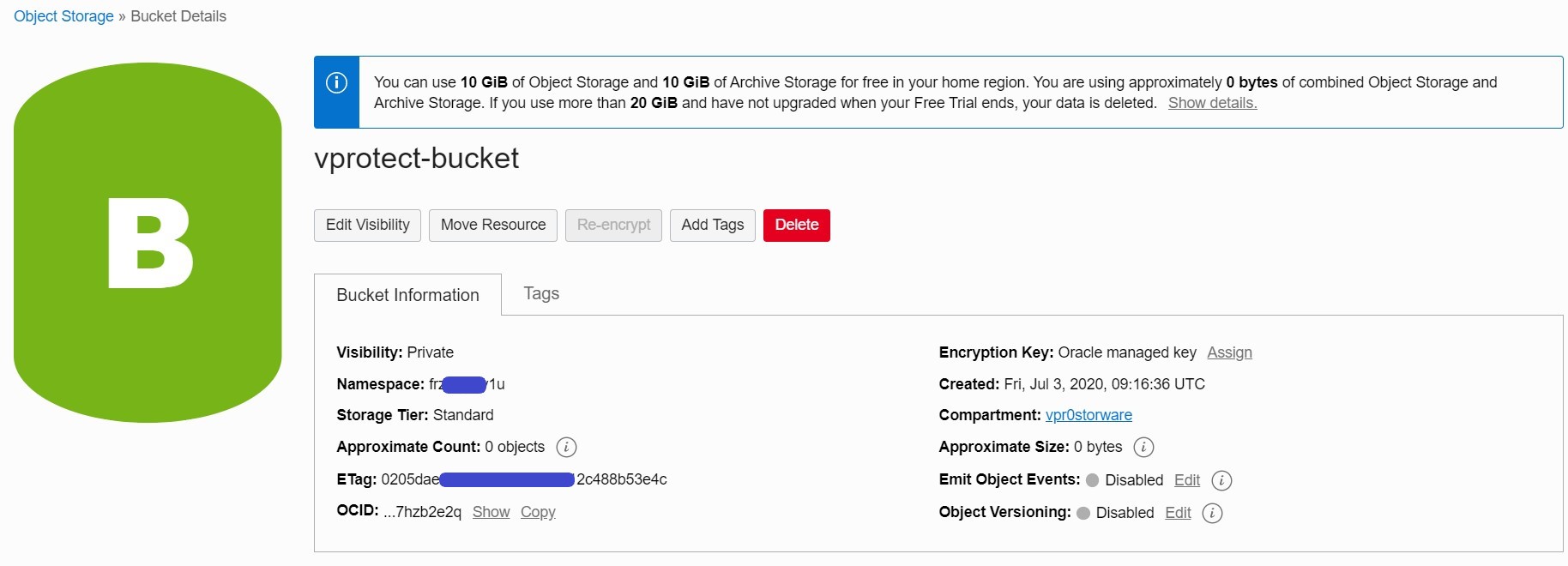This screenshot has width=1568, height=566.
Task: Copy the OCID to clipboard
Action: 538,512
